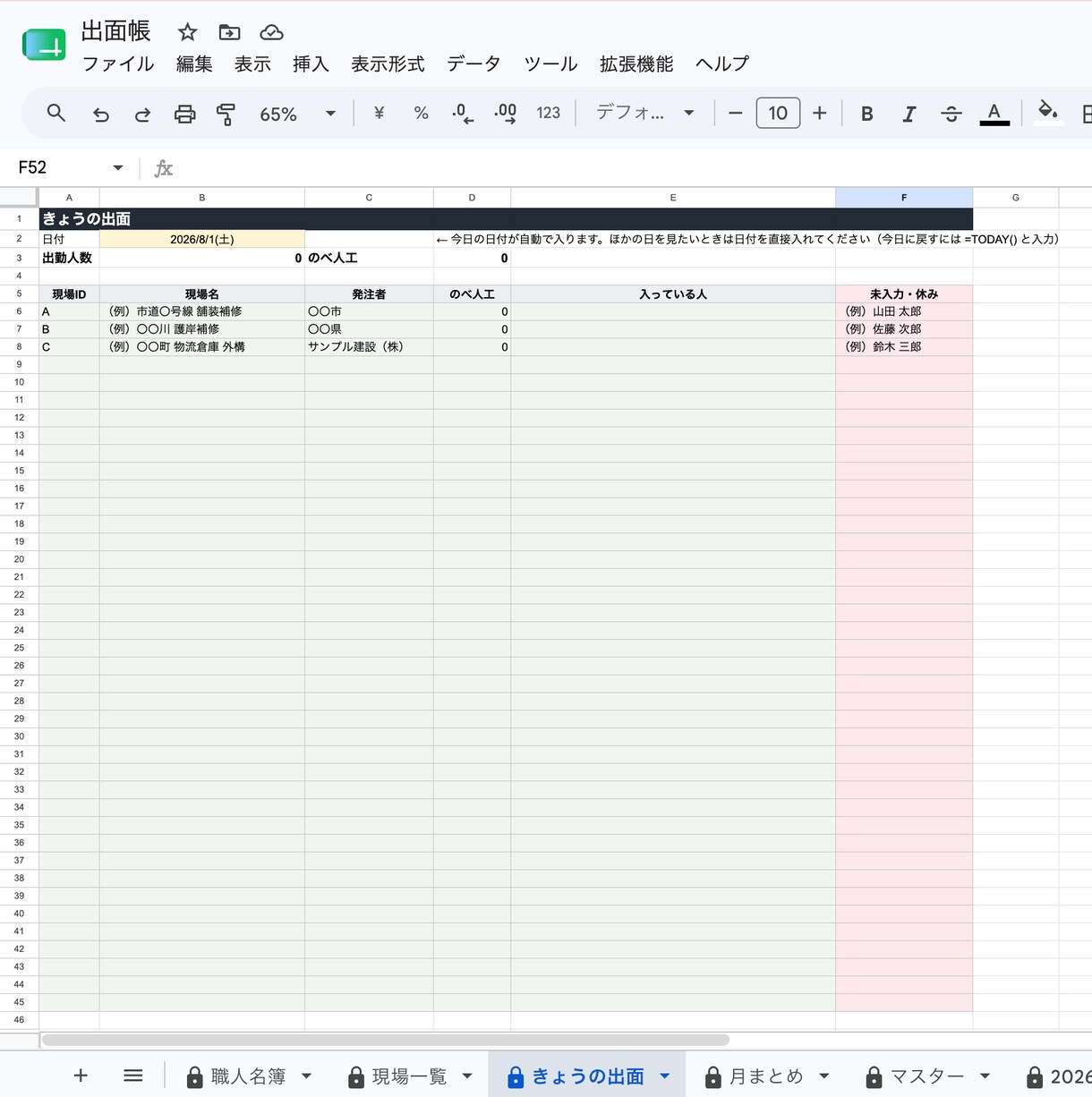Click cell サンプル建設（株）

369,346
